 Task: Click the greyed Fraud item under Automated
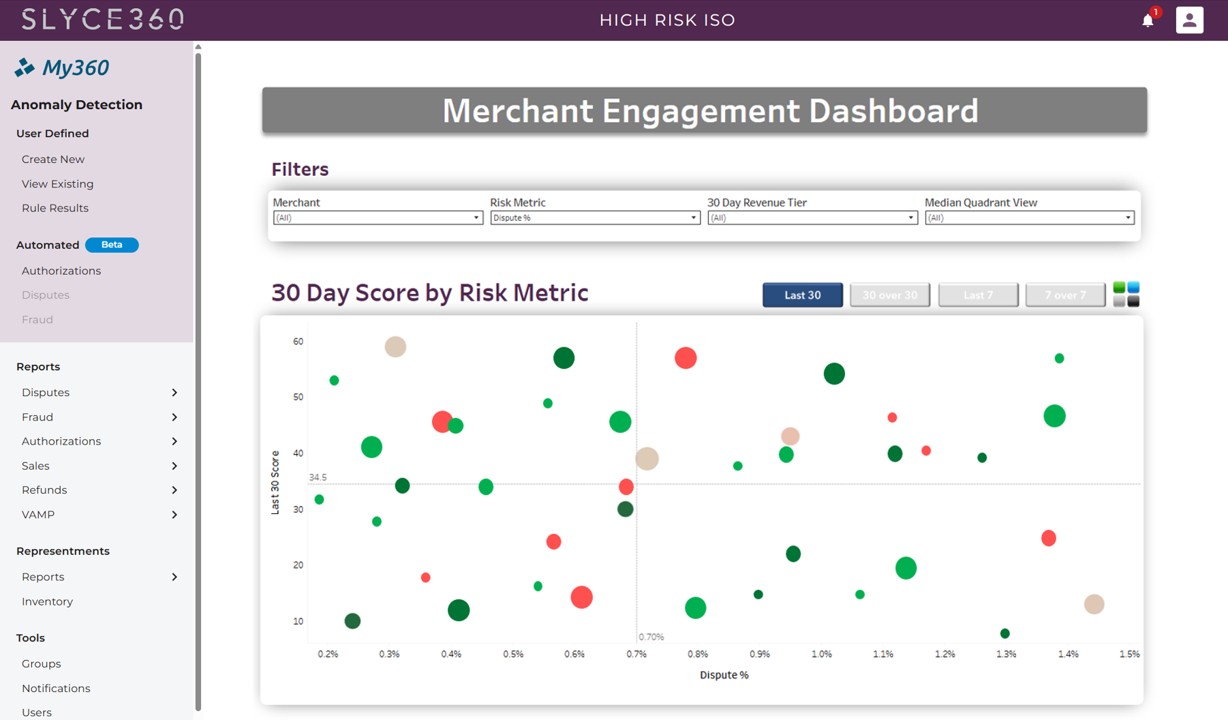(37, 320)
